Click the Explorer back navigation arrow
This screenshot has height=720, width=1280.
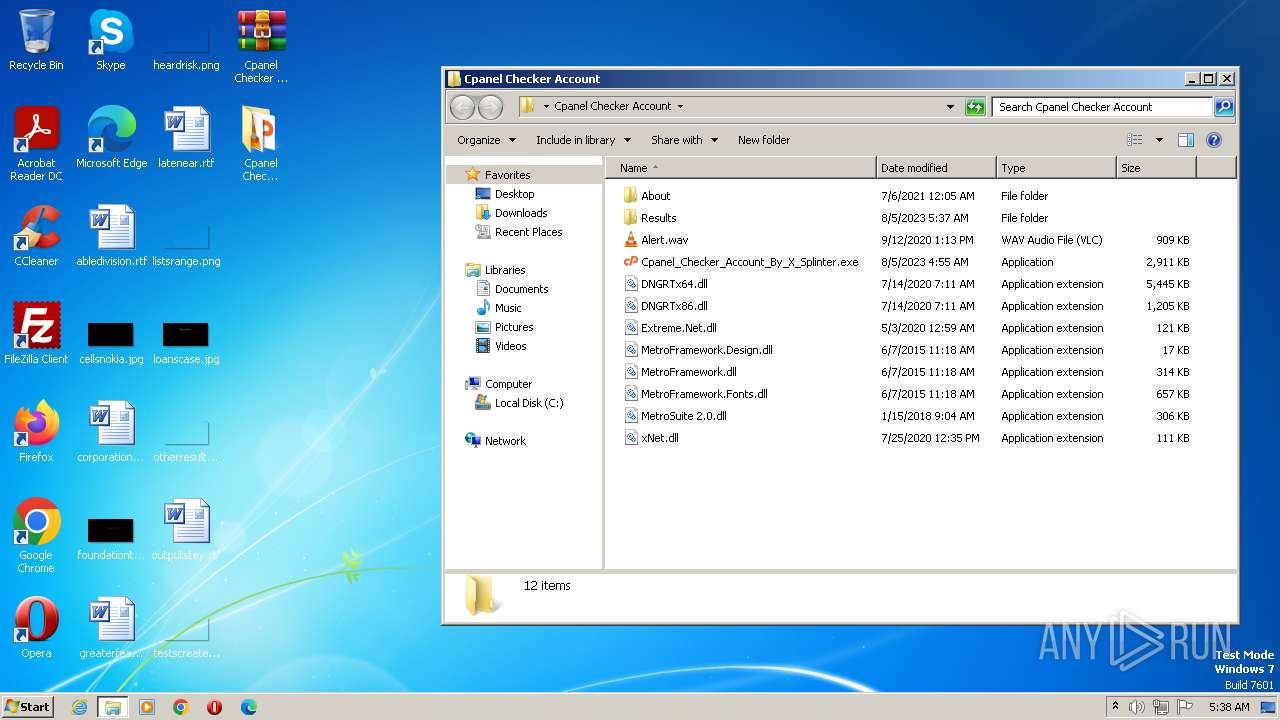(x=462, y=107)
